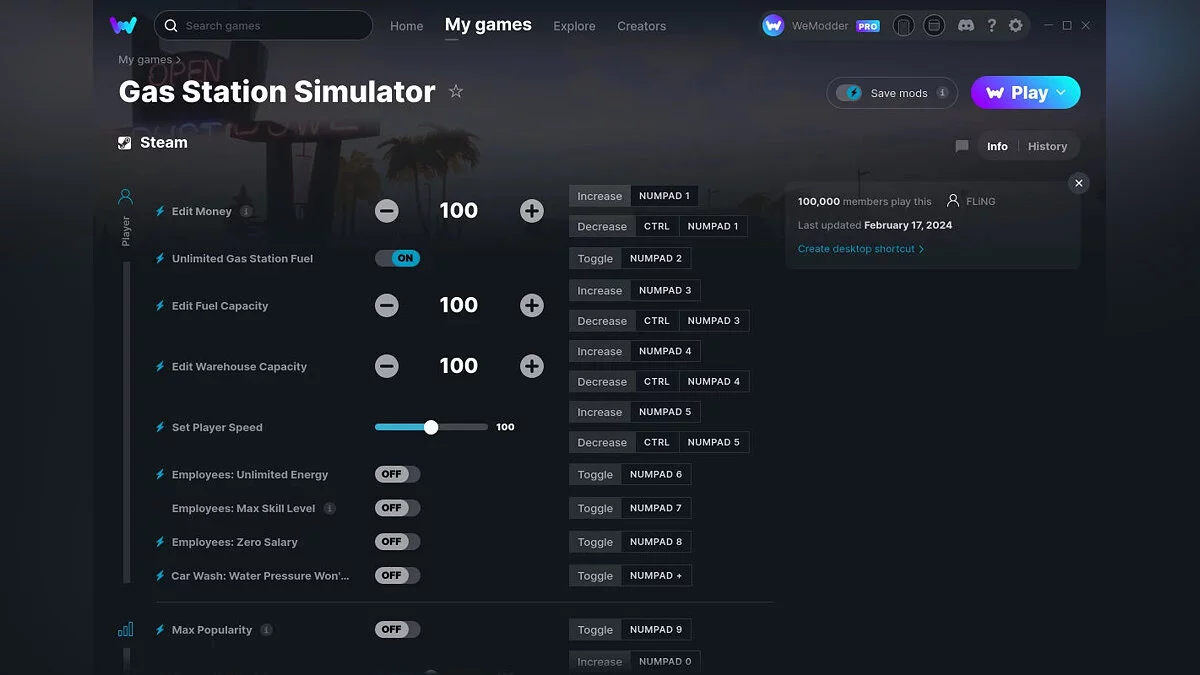Adjust the Set Player Speed slider
Image resolution: width=1200 pixels, height=675 pixels.
(x=431, y=426)
